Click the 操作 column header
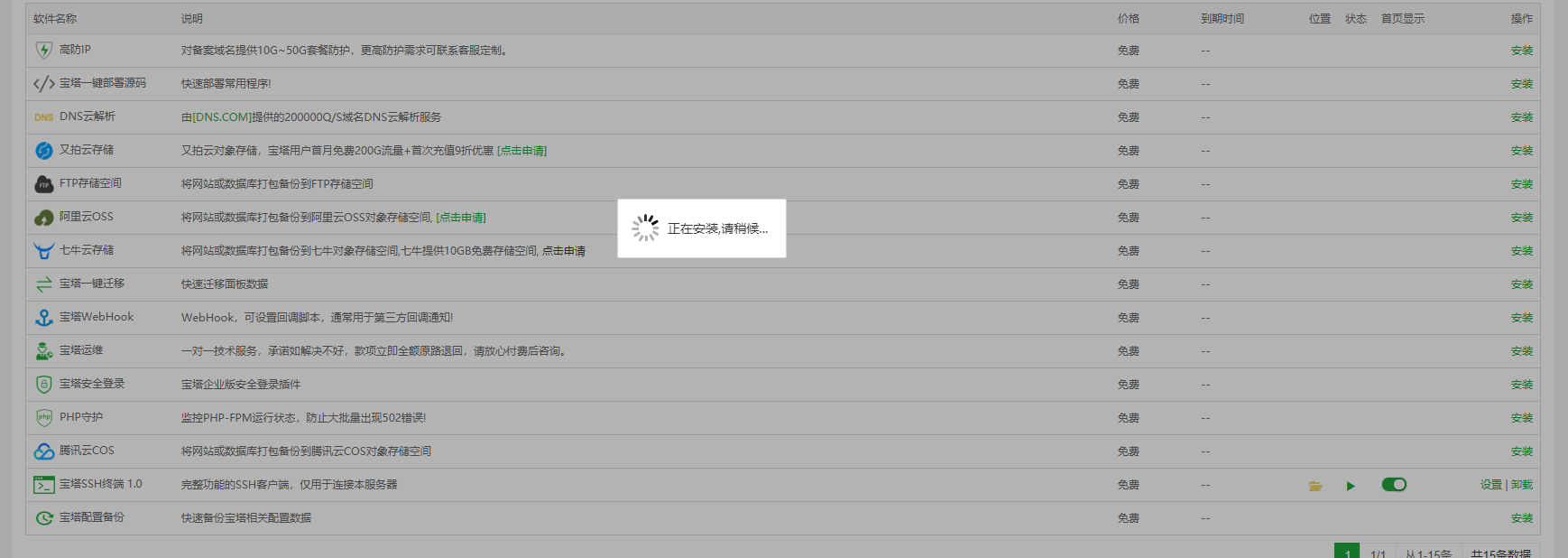The height and width of the screenshot is (558, 1568). click(1521, 19)
